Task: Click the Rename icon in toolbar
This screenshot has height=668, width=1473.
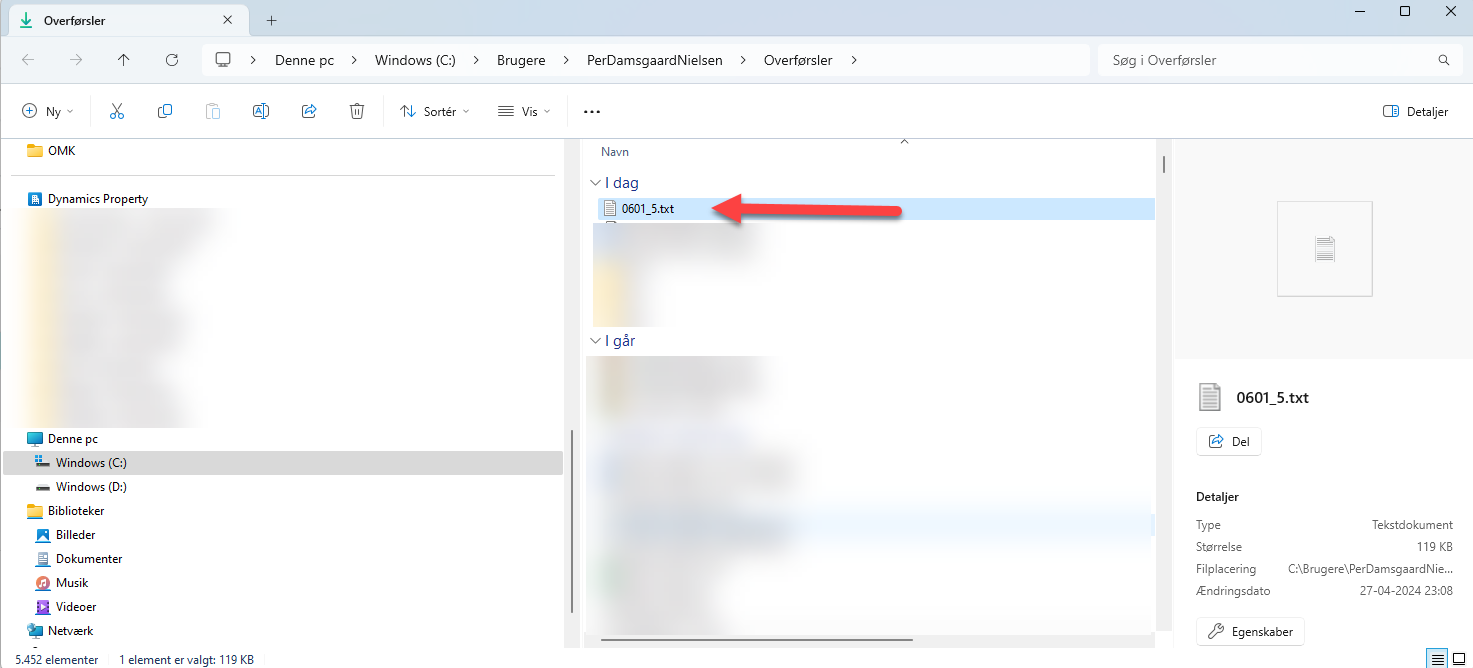Action: pyautogui.click(x=261, y=112)
